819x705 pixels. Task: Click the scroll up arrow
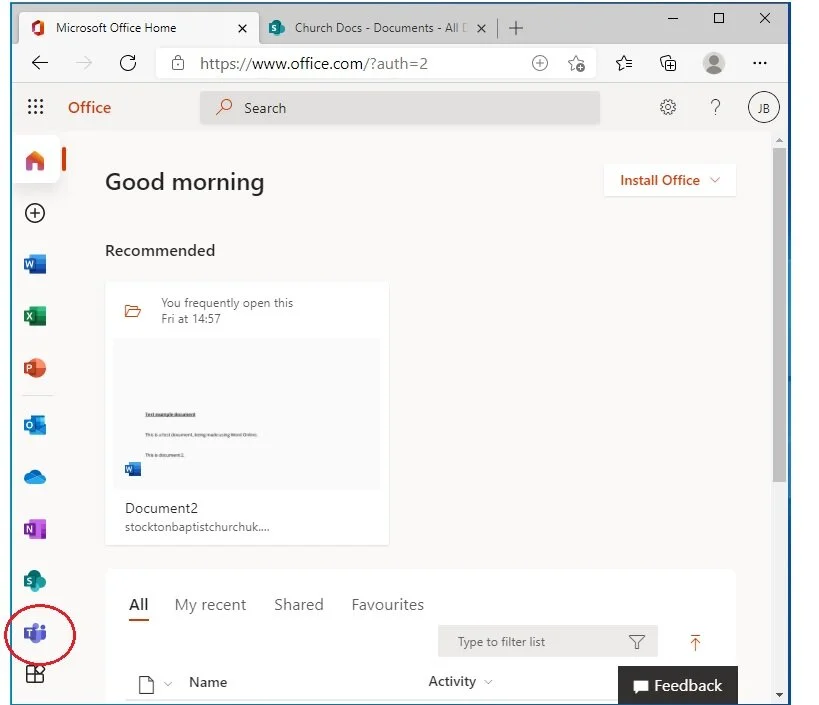point(779,140)
